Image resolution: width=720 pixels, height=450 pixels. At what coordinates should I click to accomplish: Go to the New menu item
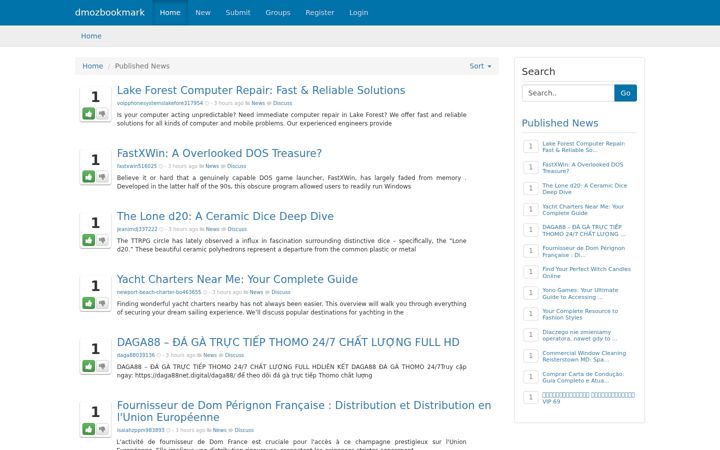coord(202,12)
